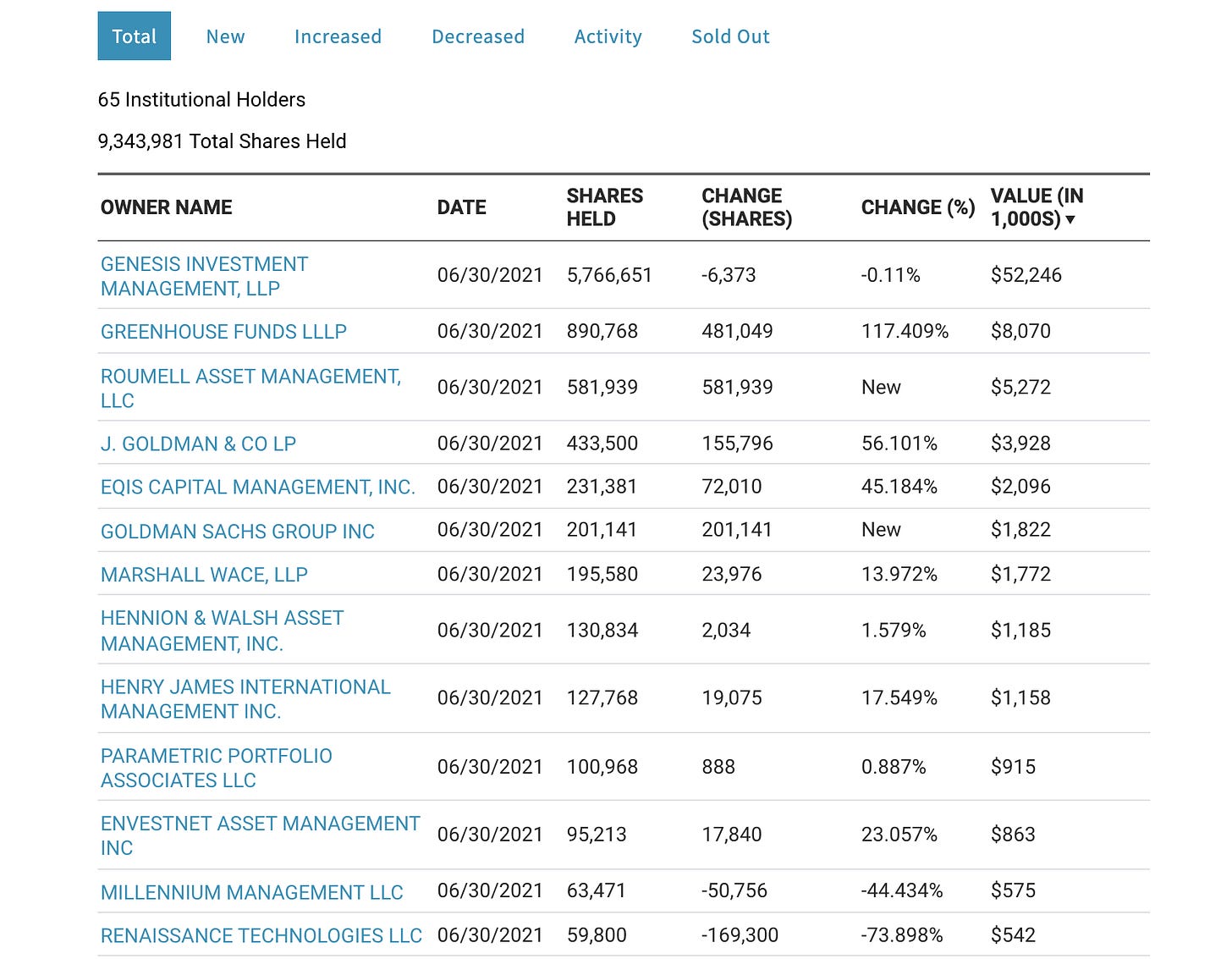The height and width of the screenshot is (959, 1232).
Task: Click value cell $5,272
Action: click(x=1020, y=387)
